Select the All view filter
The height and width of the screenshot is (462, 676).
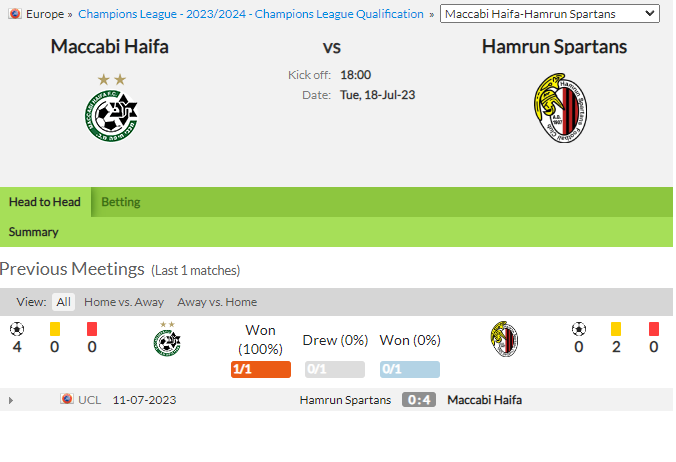point(63,302)
